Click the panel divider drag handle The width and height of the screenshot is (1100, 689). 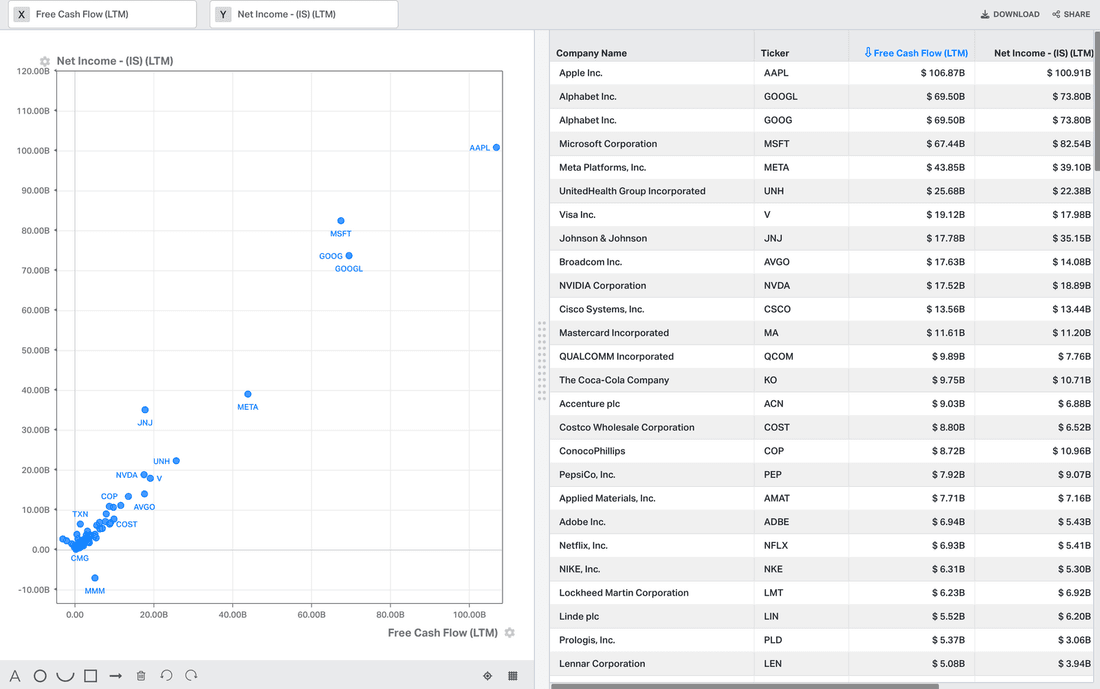(x=542, y=361)
